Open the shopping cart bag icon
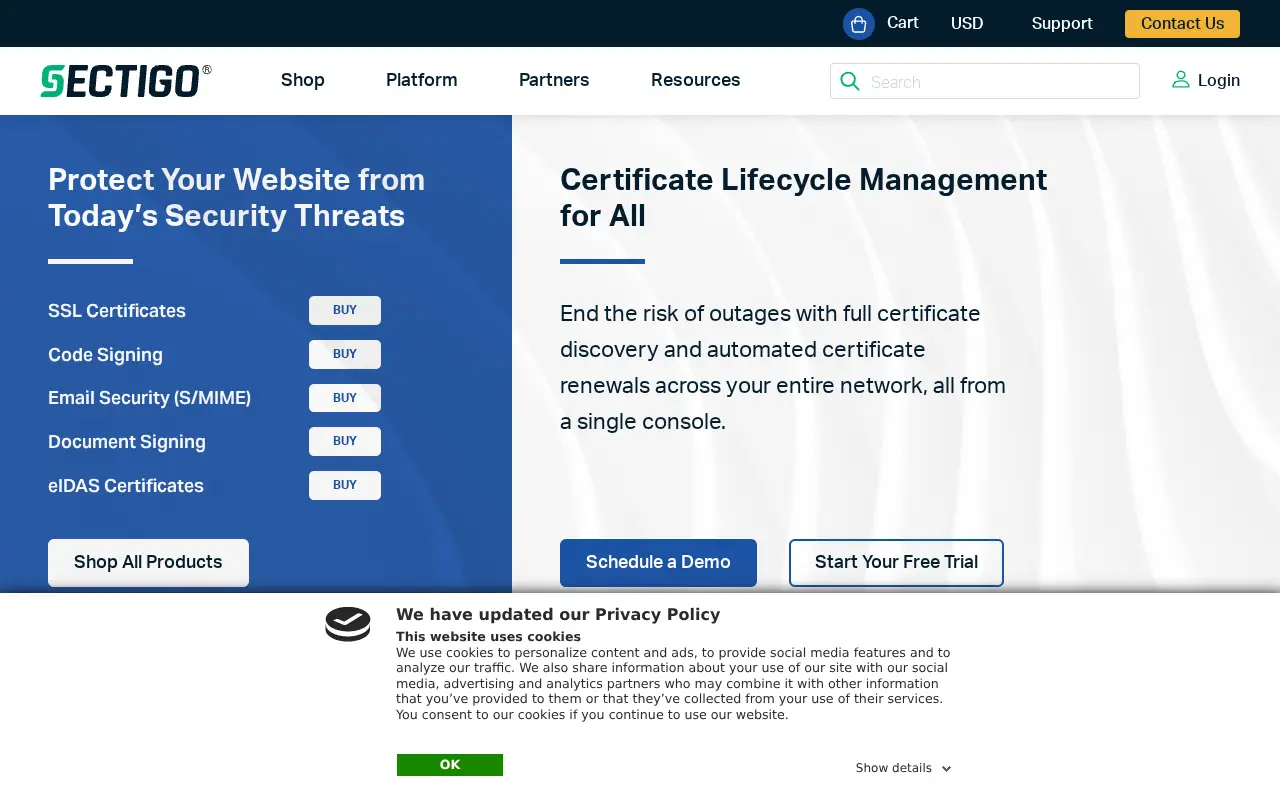 [x=858, y=24]
